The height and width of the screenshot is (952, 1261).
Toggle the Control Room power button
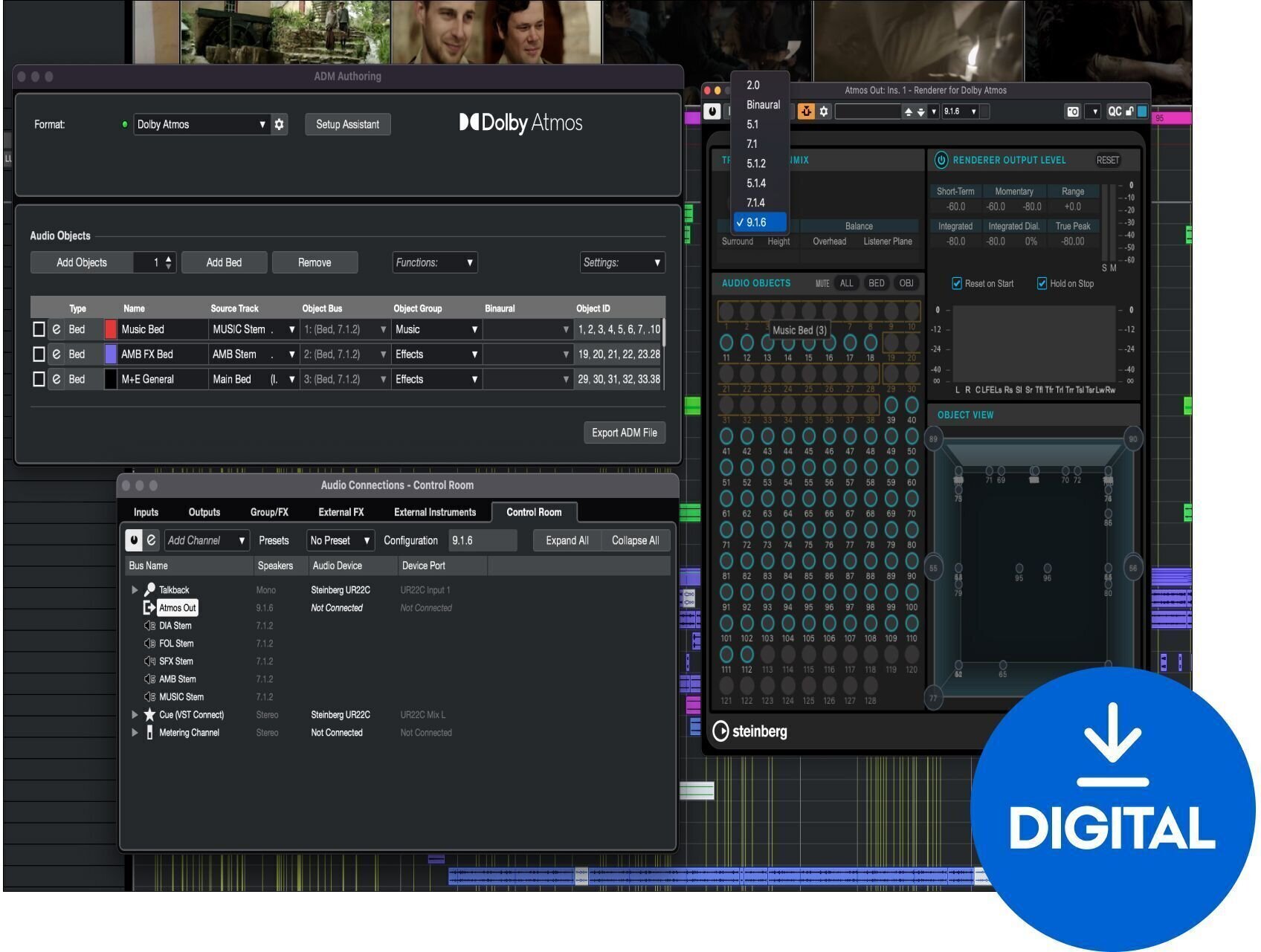coord(134,540)
